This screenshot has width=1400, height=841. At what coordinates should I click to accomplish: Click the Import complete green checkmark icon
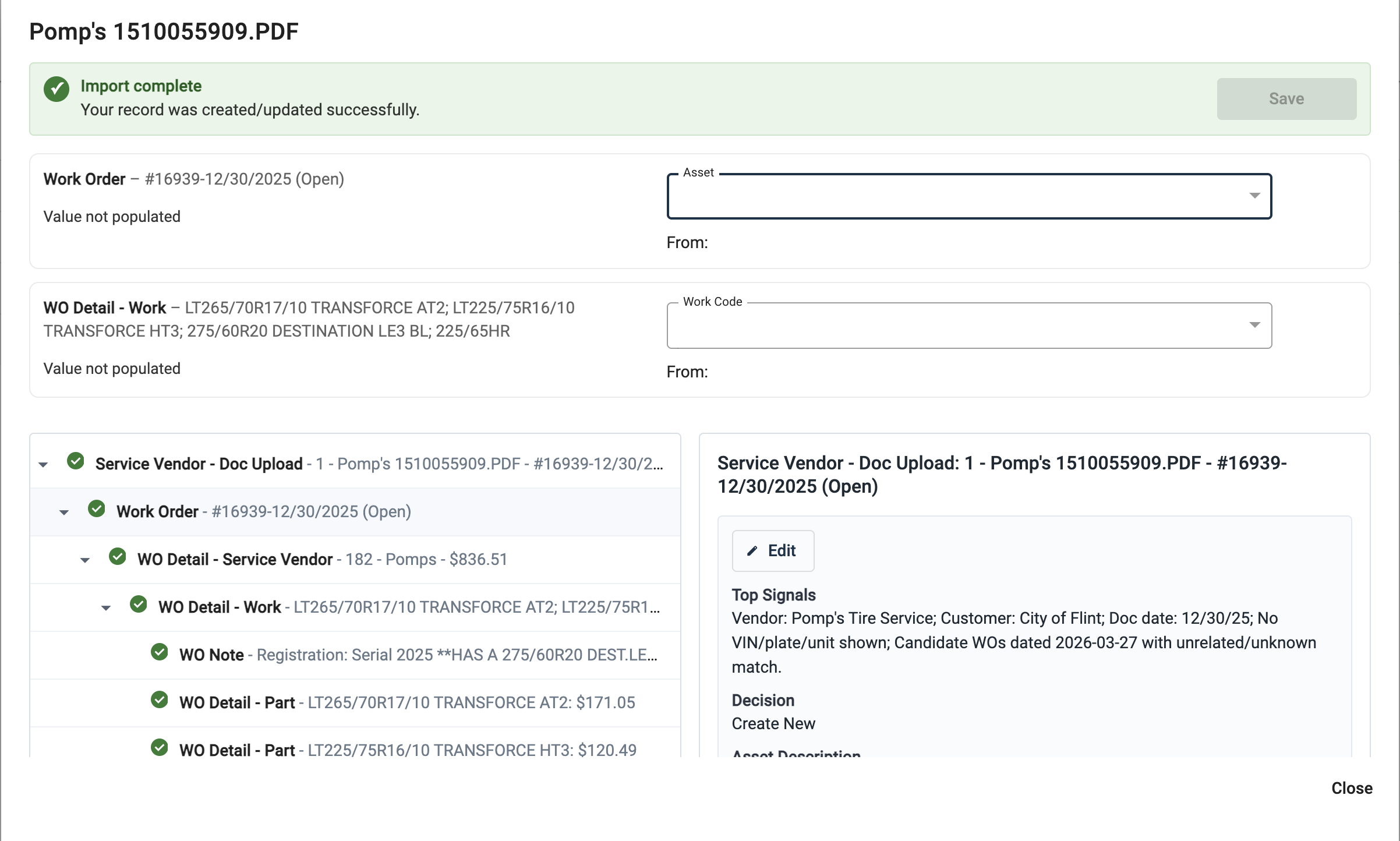pos(56,89)
